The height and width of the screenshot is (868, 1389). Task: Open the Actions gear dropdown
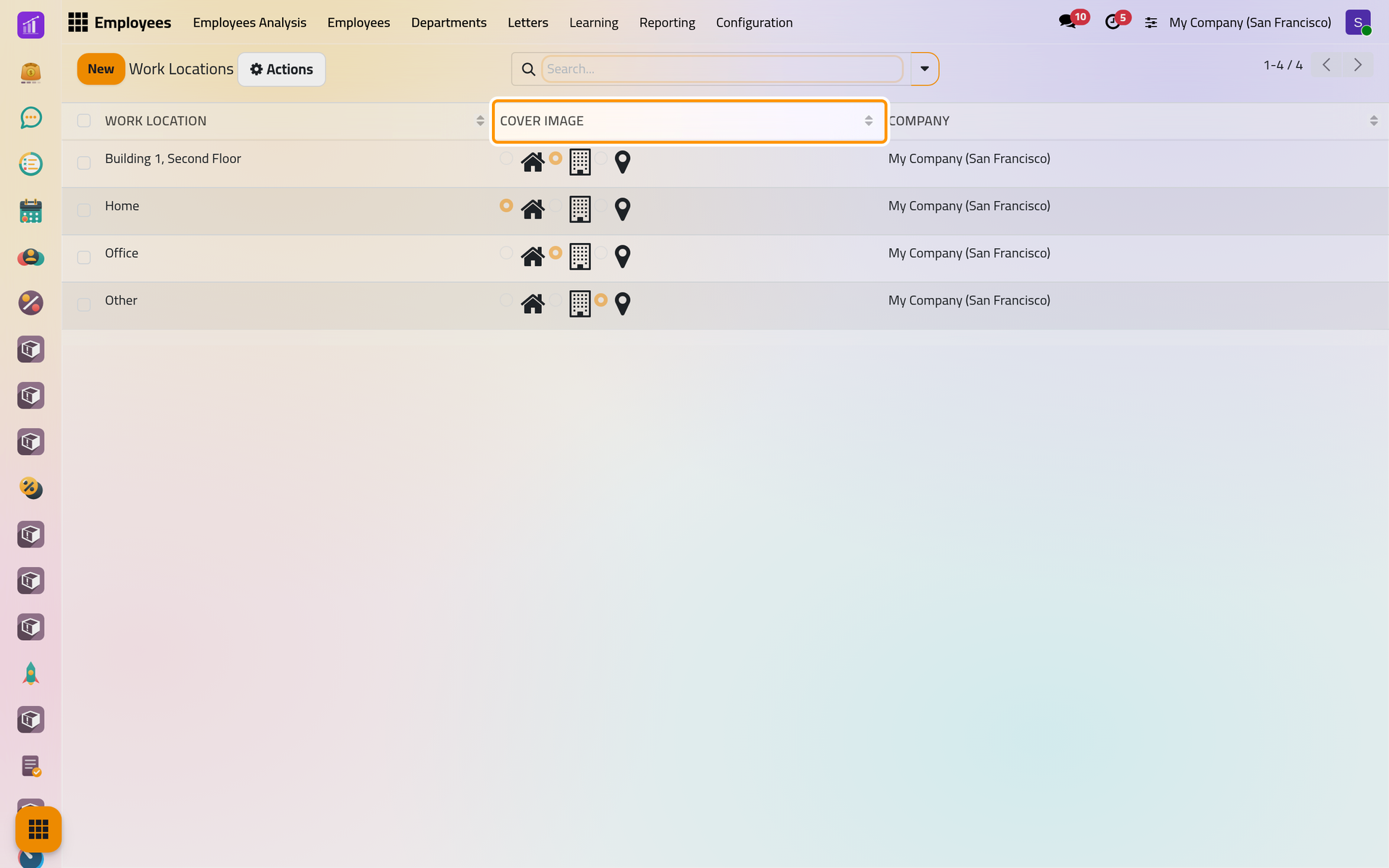(x=281, y=69)
